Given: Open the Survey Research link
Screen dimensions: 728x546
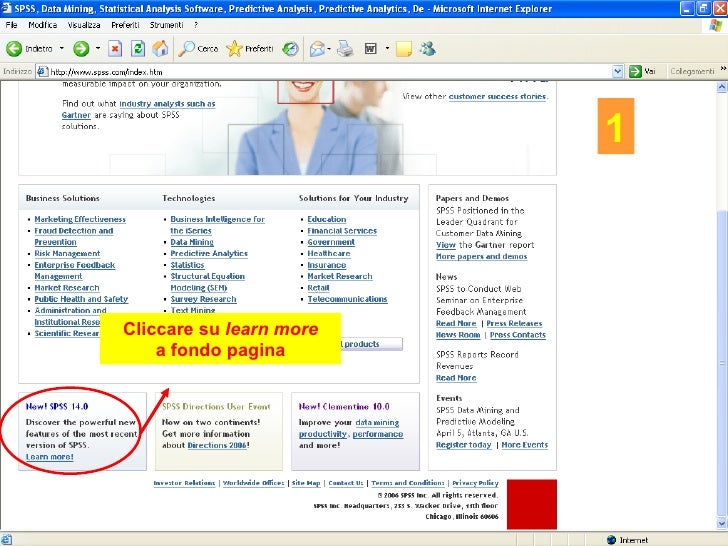Looking at the screenshot, I should (x=203, y=299).
